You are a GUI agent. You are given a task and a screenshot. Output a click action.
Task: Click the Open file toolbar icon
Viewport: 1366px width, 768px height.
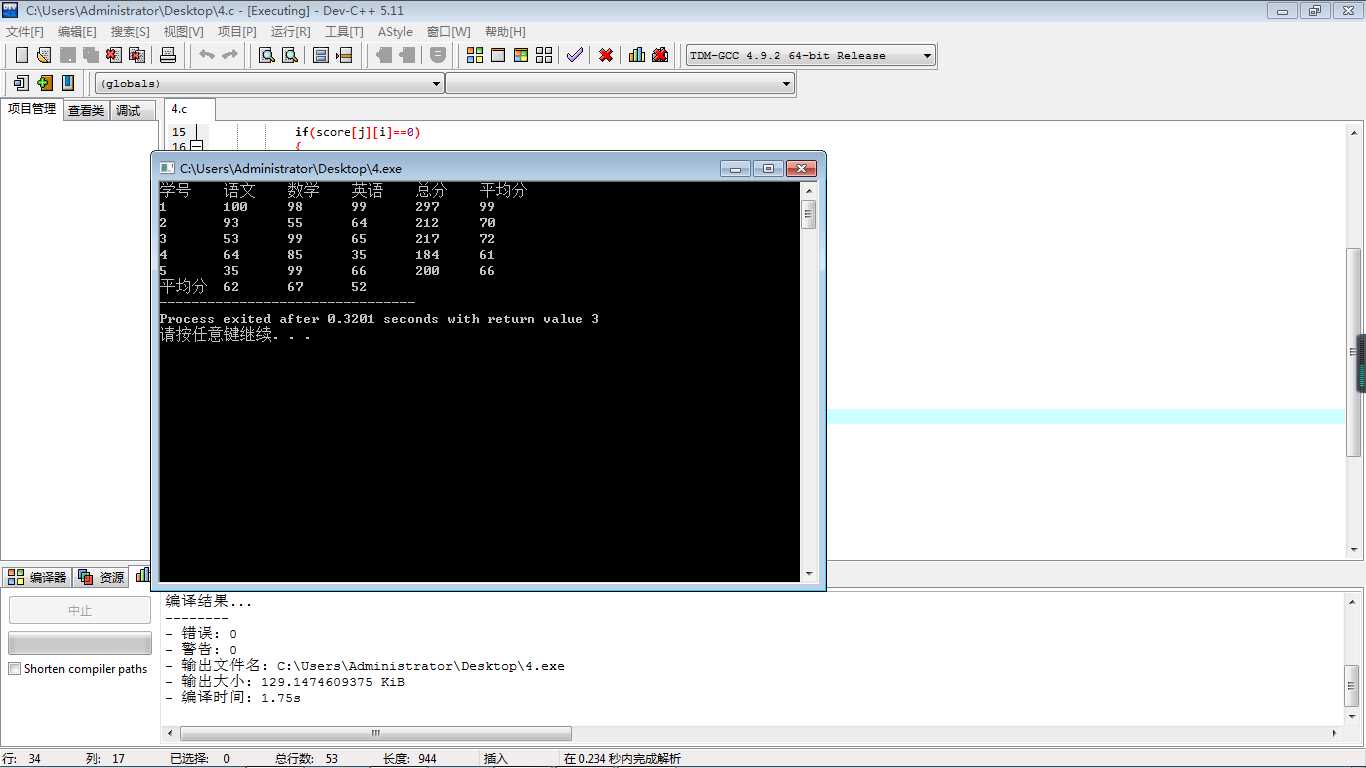(44, 55)
